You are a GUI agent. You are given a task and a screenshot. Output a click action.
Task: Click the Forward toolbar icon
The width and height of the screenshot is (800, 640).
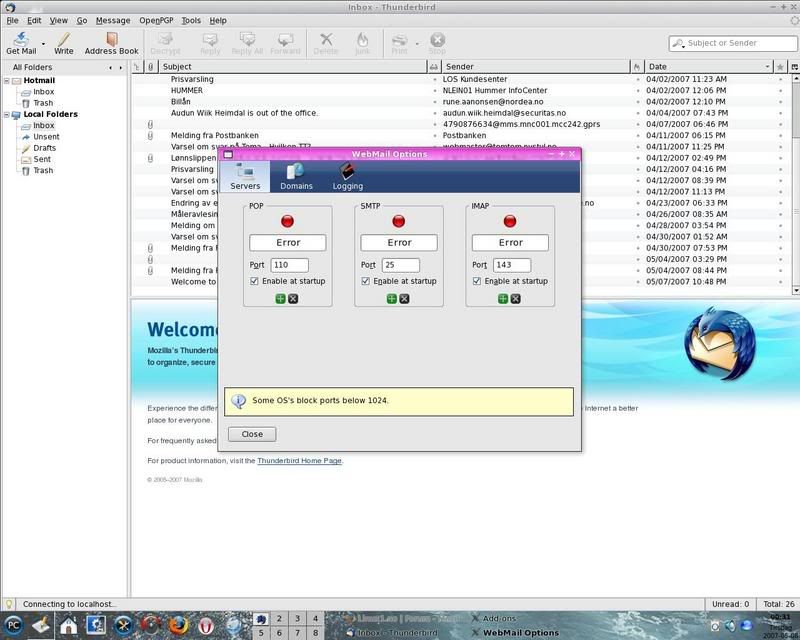tap(285, 43)
